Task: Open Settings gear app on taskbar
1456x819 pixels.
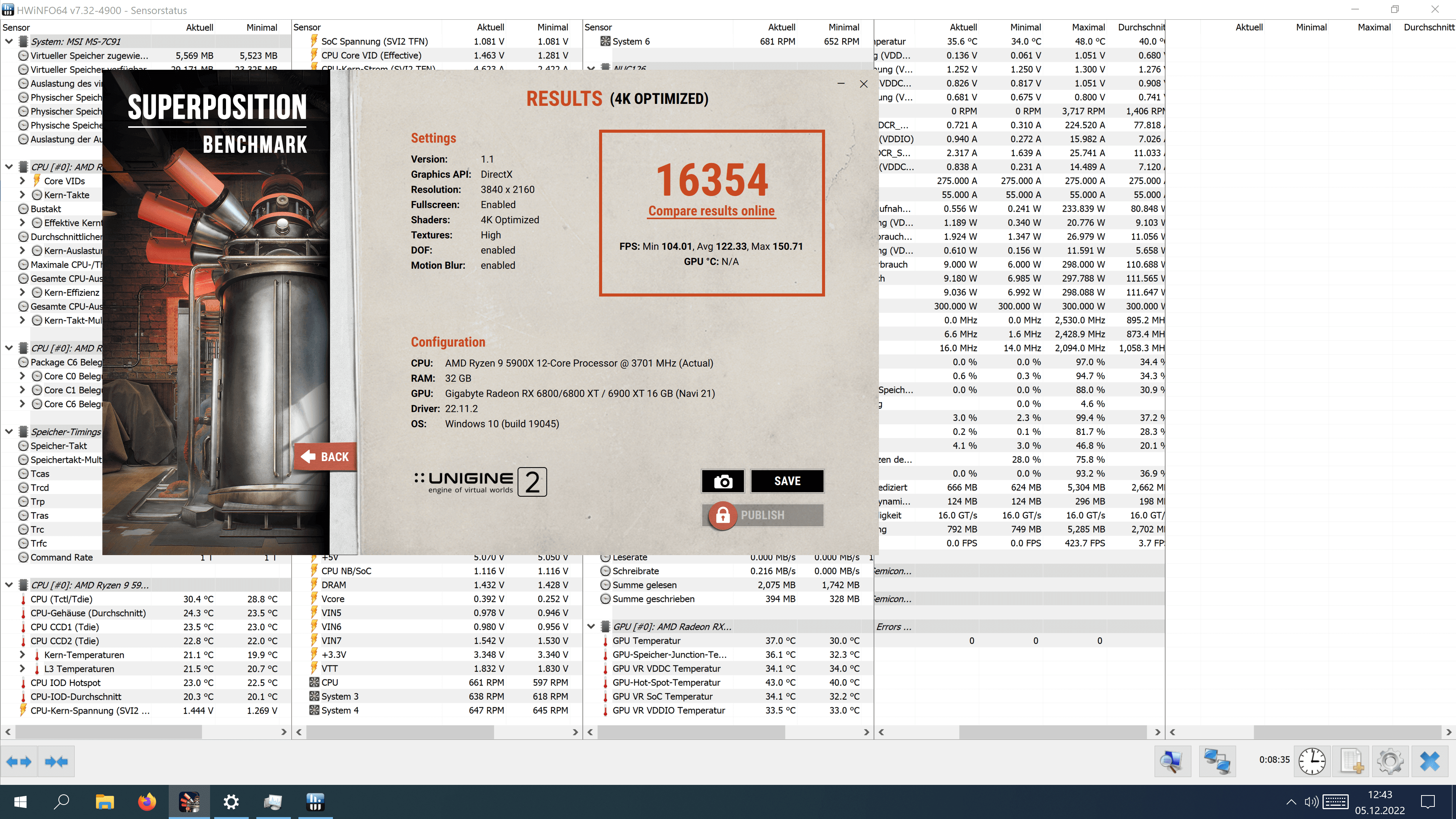Action: (231, 802)
